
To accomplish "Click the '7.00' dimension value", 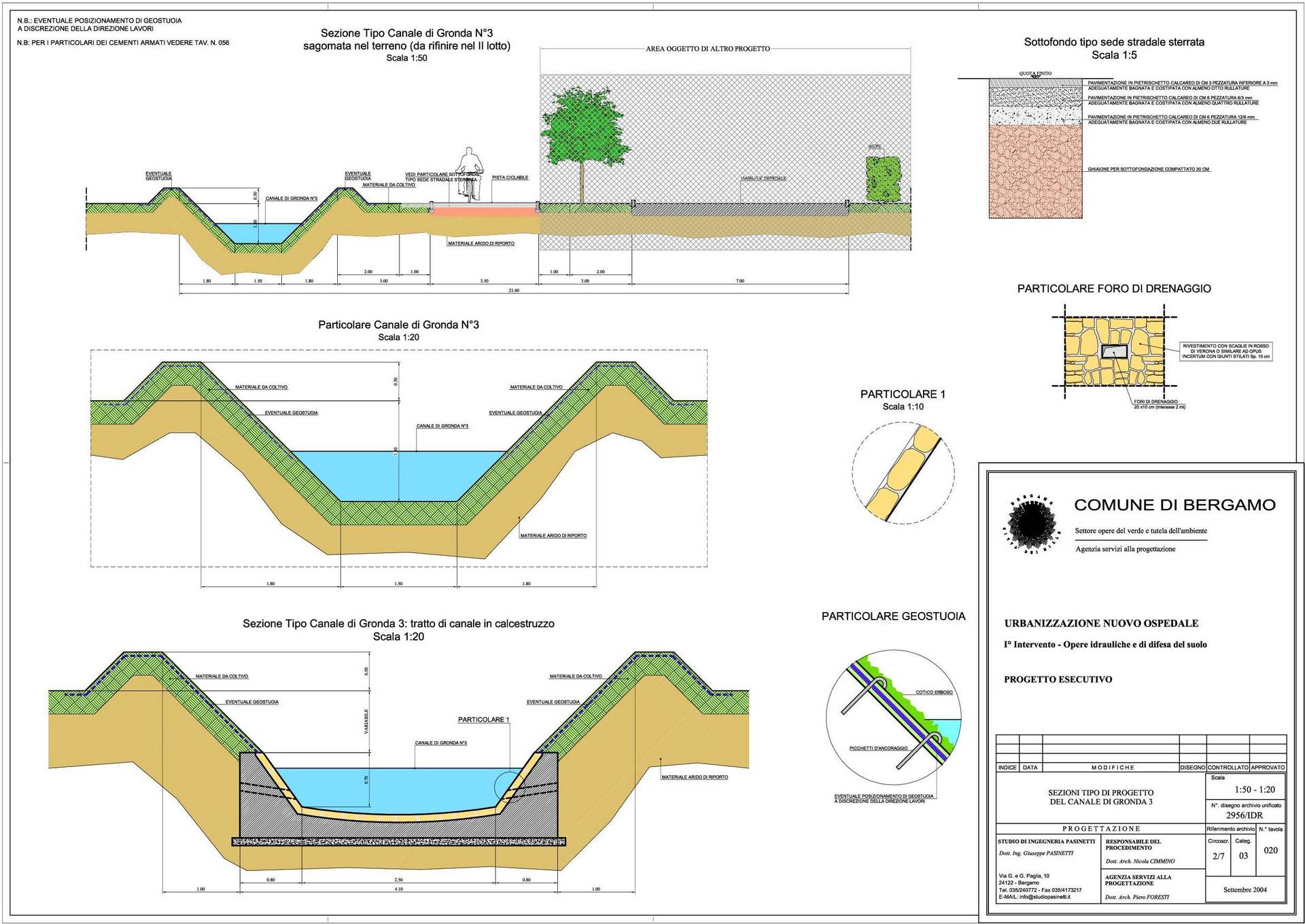I will 740,281.
